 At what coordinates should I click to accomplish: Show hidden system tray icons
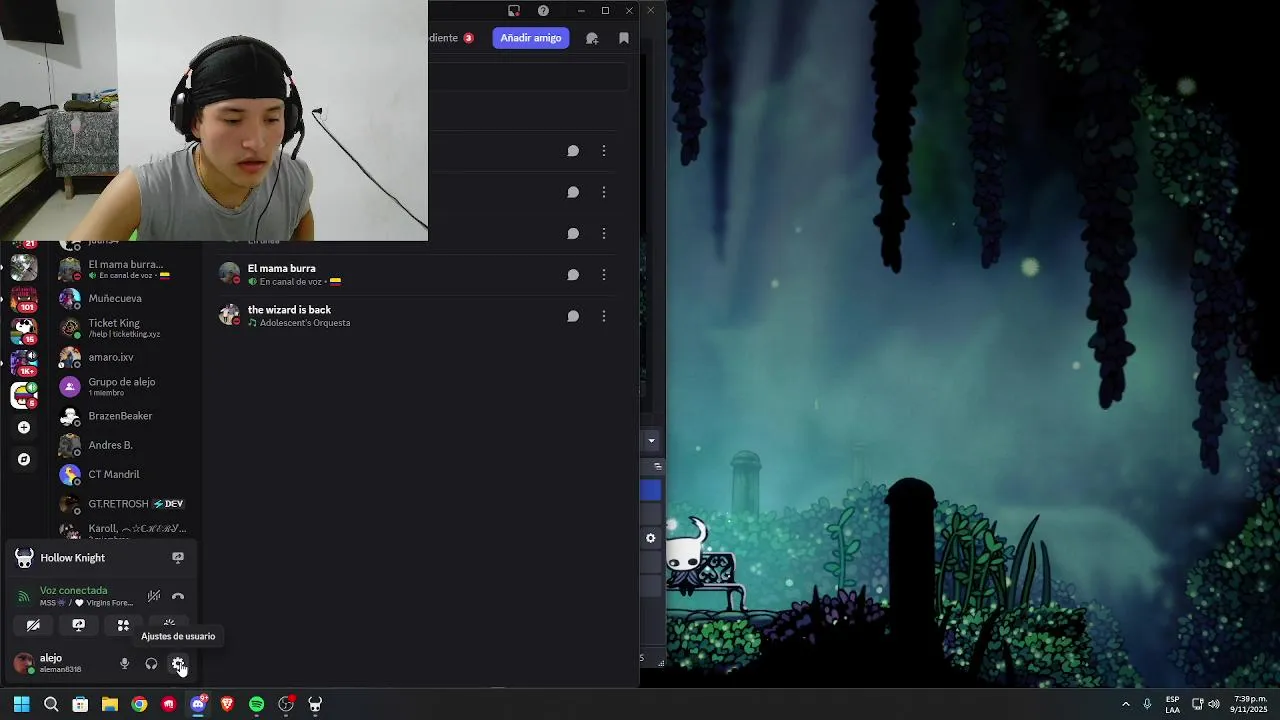click(1125, 704)
